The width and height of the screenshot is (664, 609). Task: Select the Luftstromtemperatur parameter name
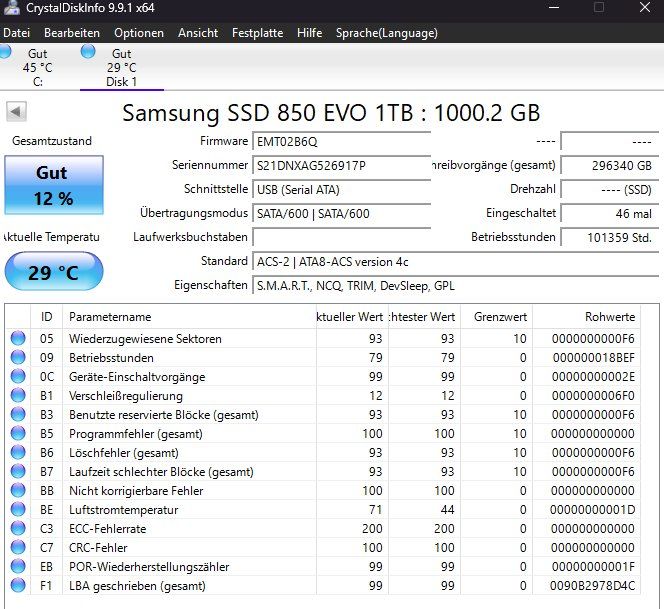click(x=123, y=510)
